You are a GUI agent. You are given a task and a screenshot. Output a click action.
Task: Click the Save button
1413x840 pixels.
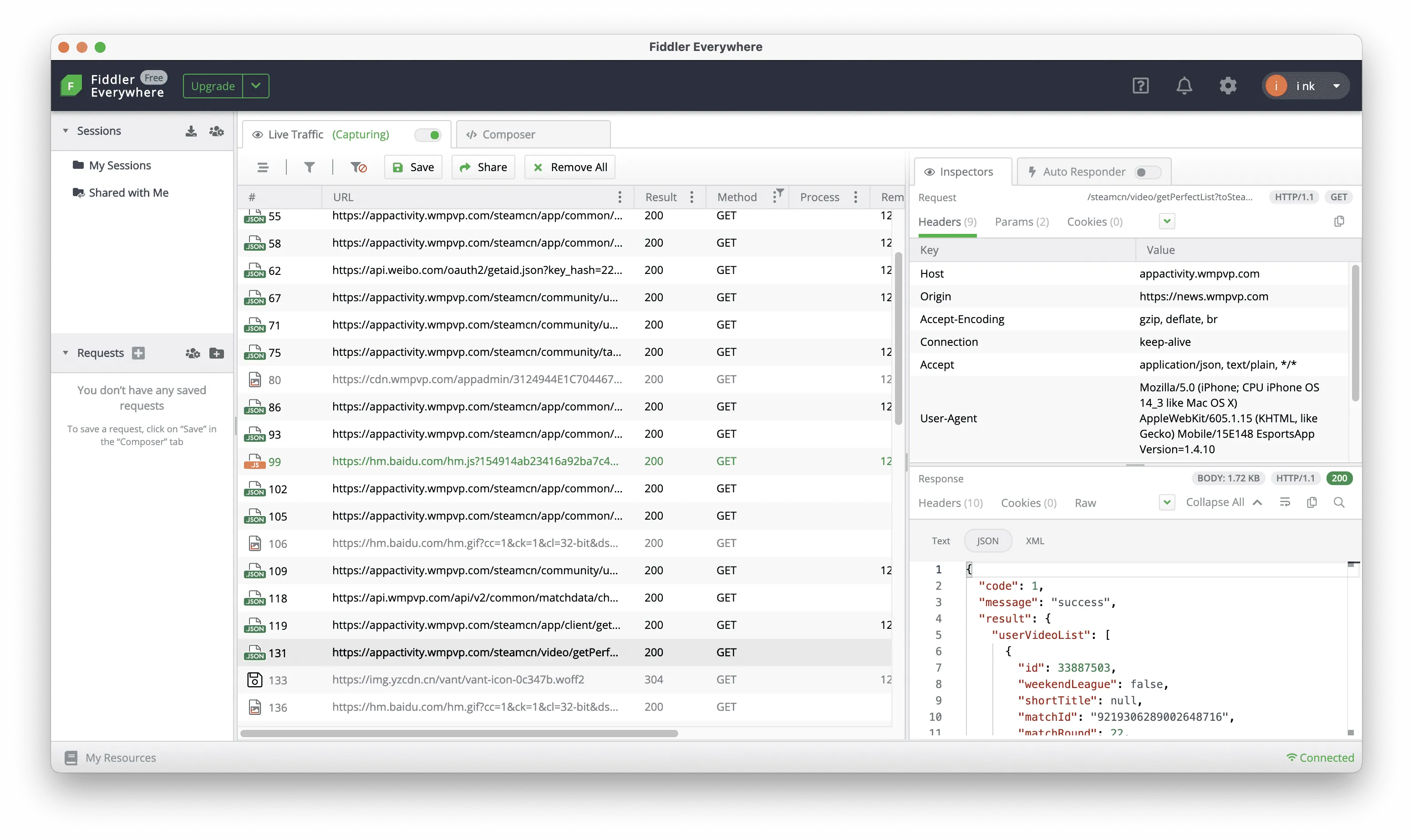pos(413,167)
